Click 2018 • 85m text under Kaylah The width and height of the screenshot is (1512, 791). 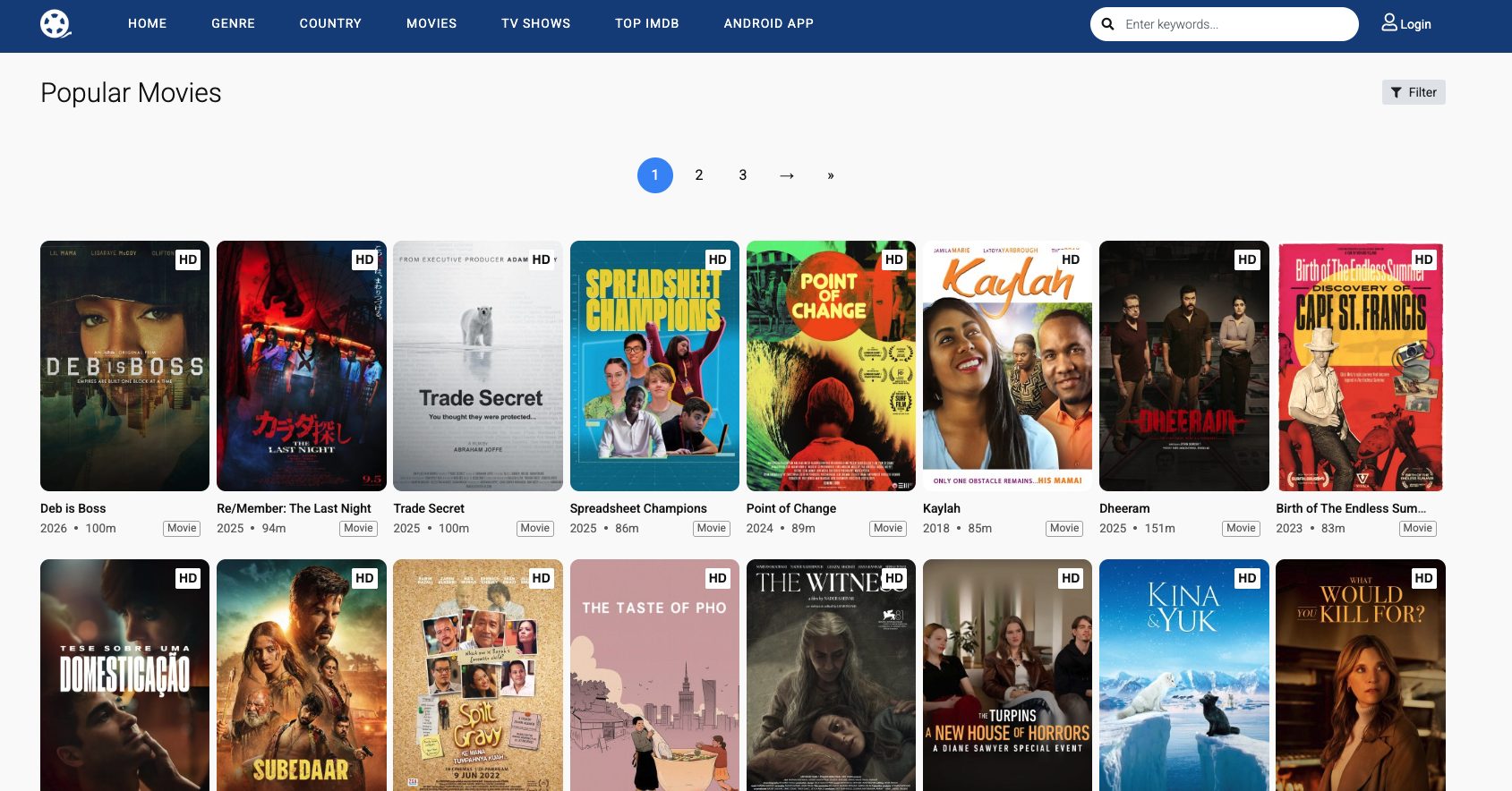coord(957,529)
